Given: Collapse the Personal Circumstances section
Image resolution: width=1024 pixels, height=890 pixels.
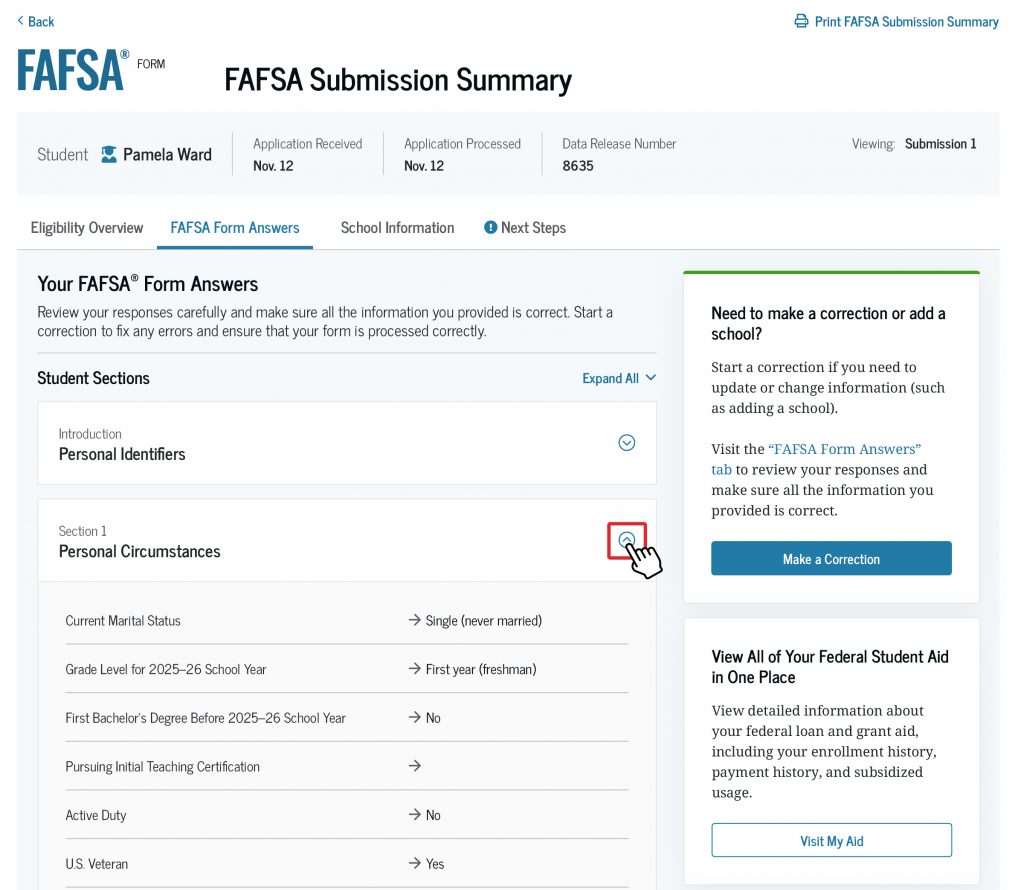Looking at the screenshot, I should tap(627, 541).
